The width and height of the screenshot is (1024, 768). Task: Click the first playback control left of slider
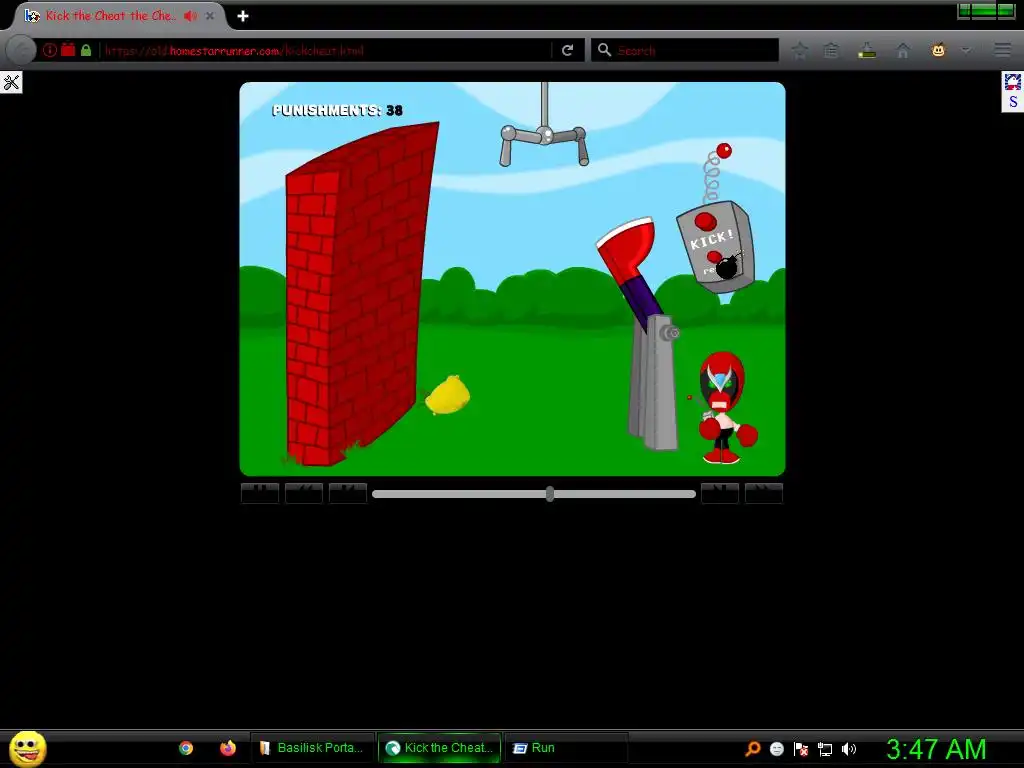tap(260, 493)
